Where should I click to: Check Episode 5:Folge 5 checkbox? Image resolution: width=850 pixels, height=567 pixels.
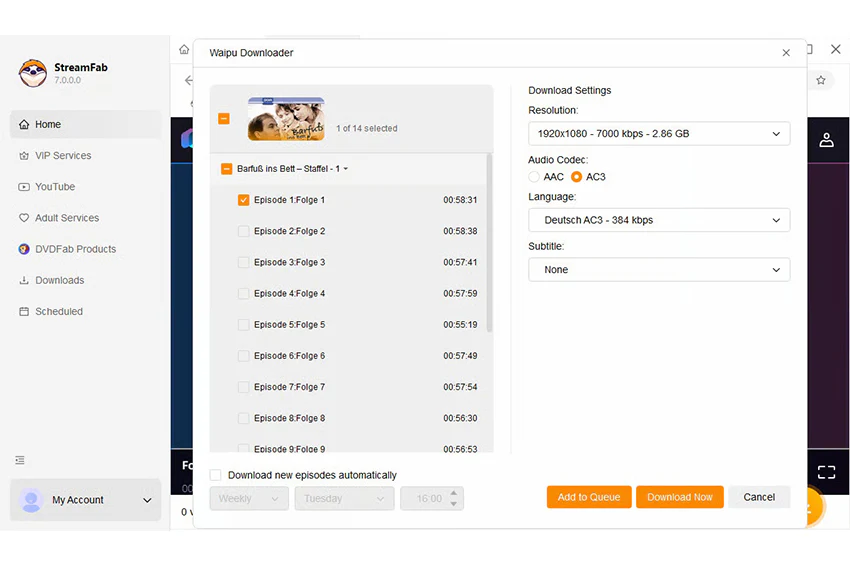[x=243, y=325]
